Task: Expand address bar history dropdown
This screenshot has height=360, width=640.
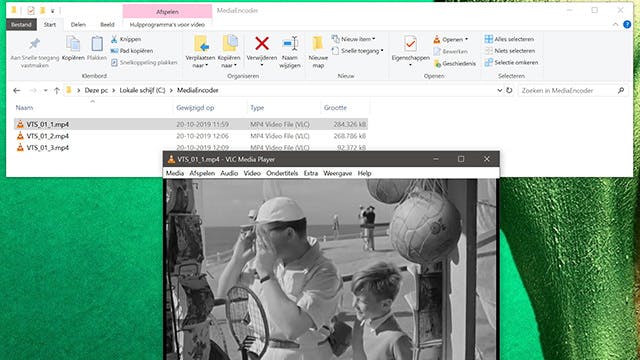Action: tap(499, 91)
